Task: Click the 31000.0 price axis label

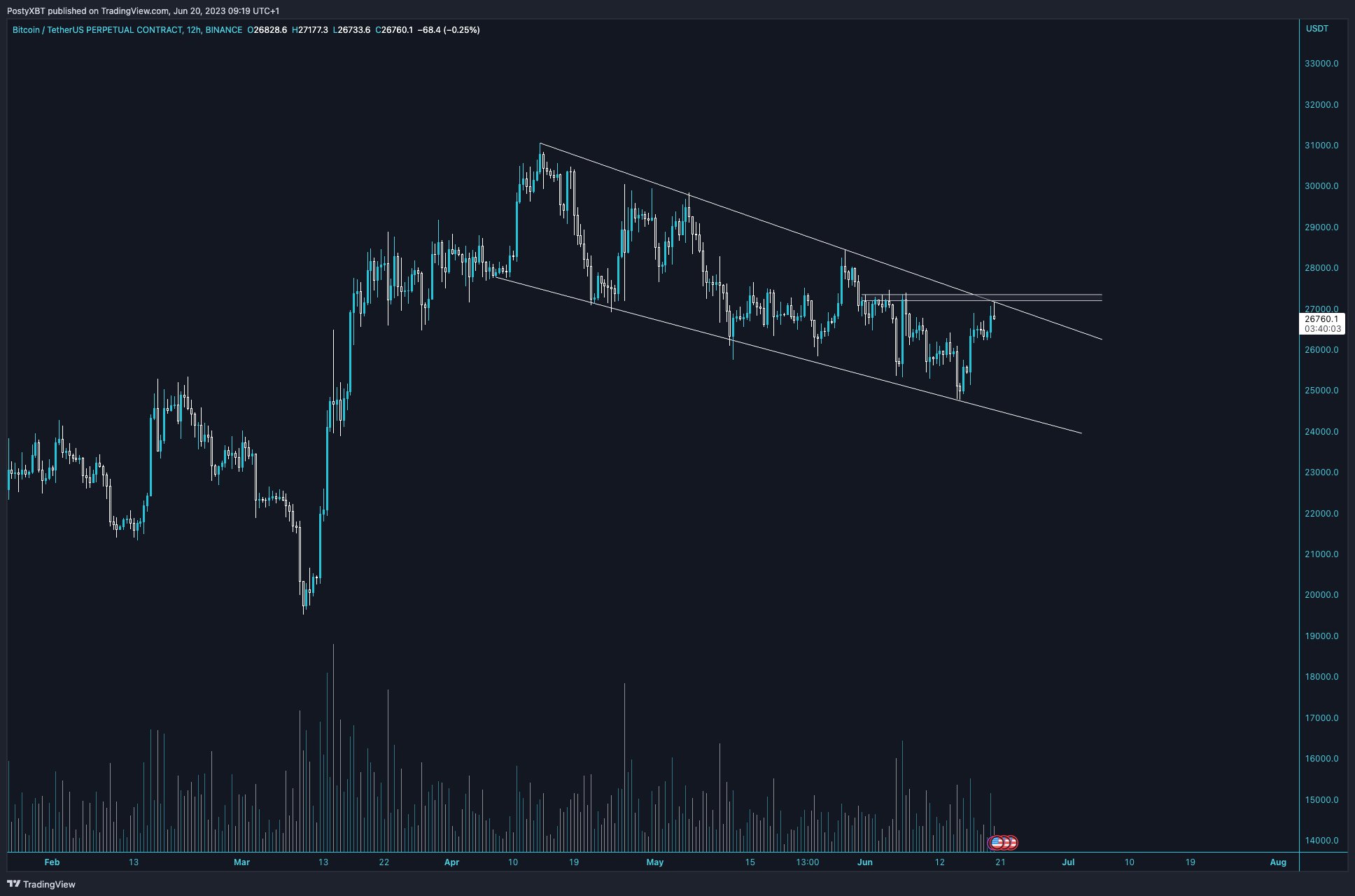Action: pos(1321,146)
